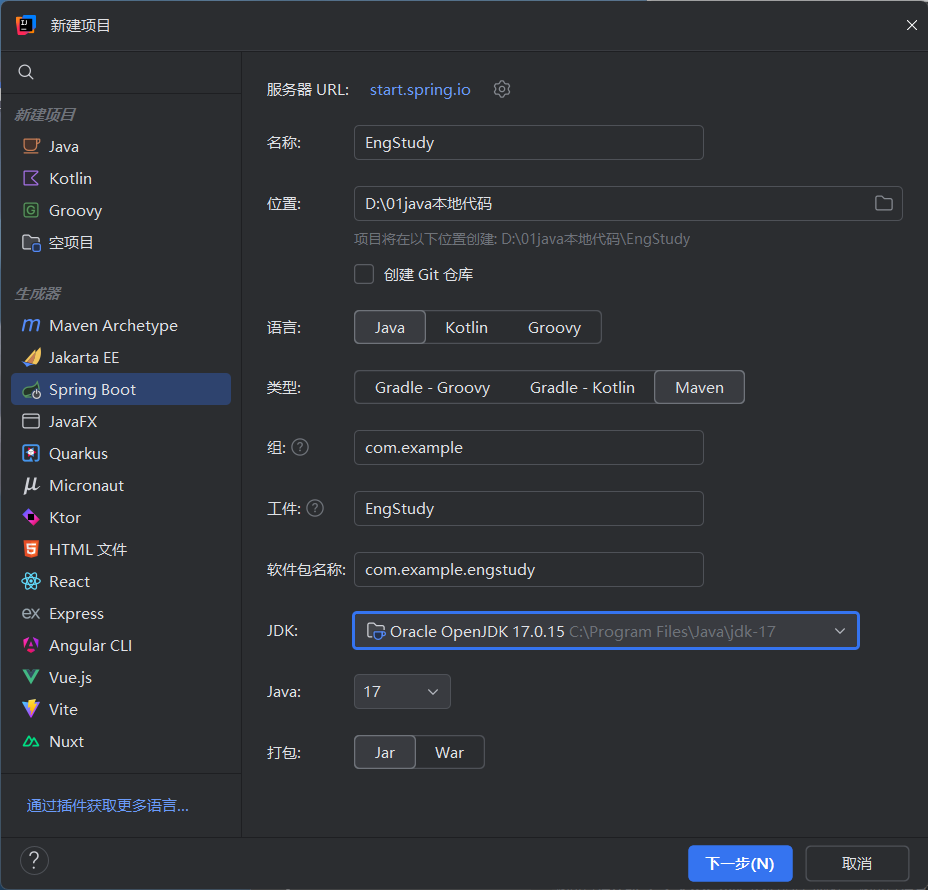928x890 pixels.
Task: Set language to Java
Action: [389, 327]
